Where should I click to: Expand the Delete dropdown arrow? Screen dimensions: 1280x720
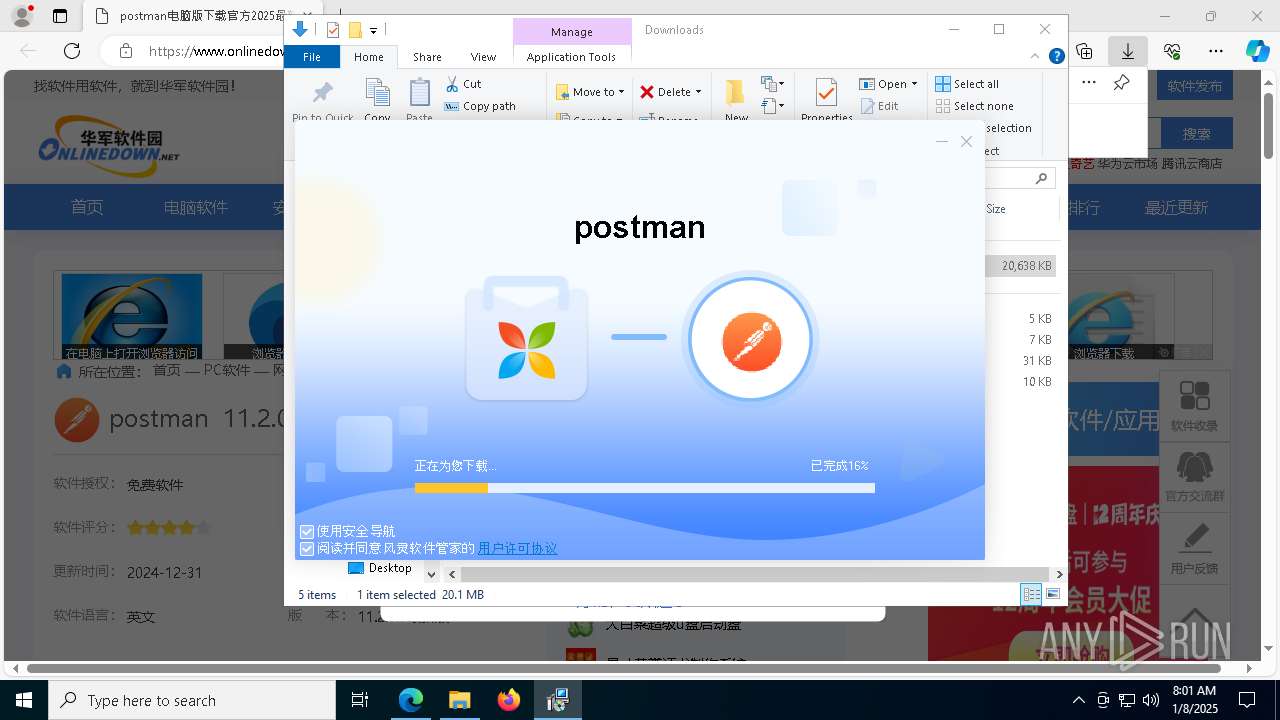[698, 92]
